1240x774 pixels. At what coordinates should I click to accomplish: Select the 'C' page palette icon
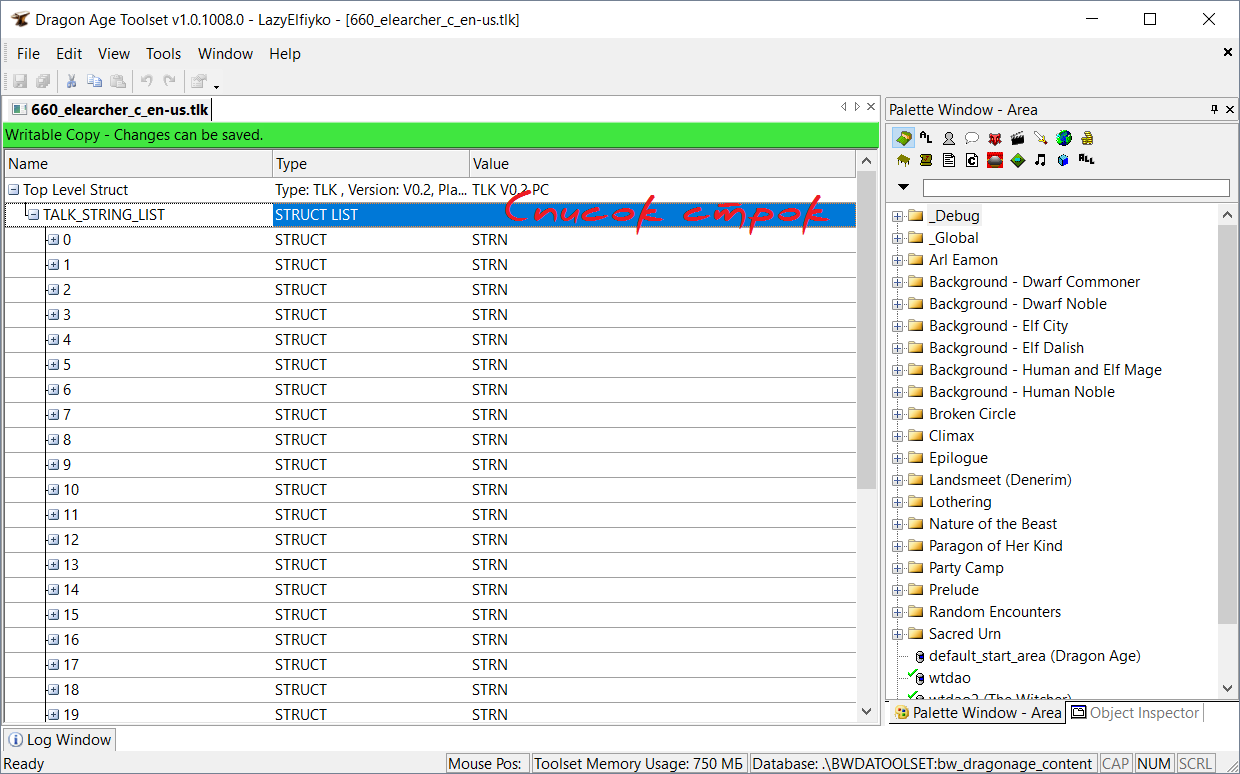972,160
